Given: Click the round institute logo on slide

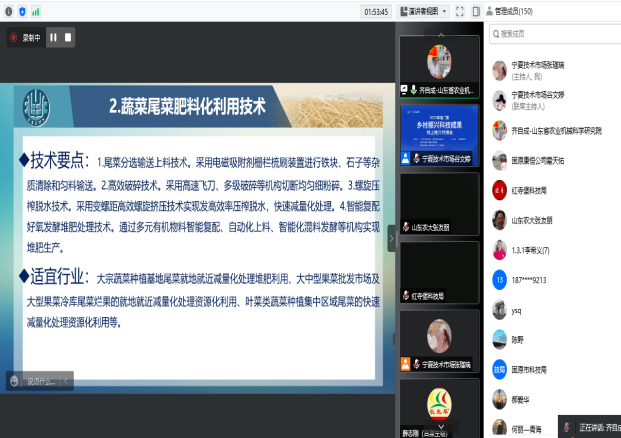Looking at the screenshot, I should [36, 108].
